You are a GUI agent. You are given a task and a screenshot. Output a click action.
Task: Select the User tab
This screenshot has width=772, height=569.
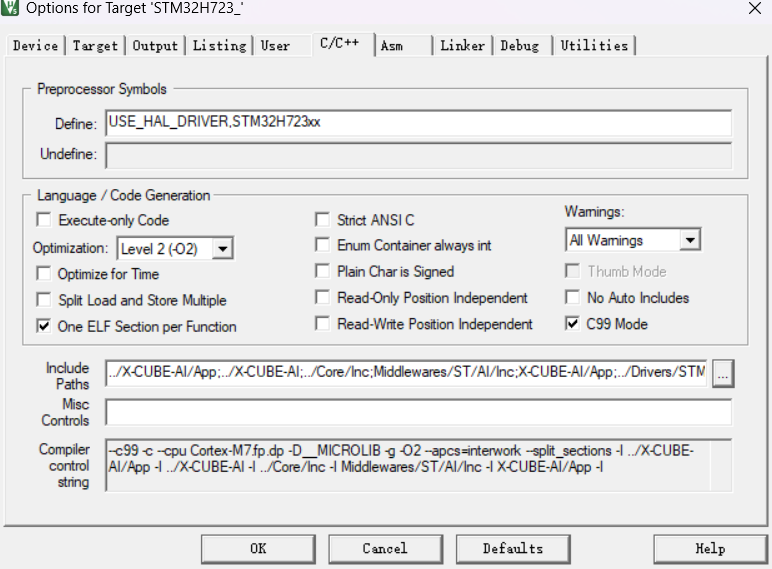[x=275, y=46]
